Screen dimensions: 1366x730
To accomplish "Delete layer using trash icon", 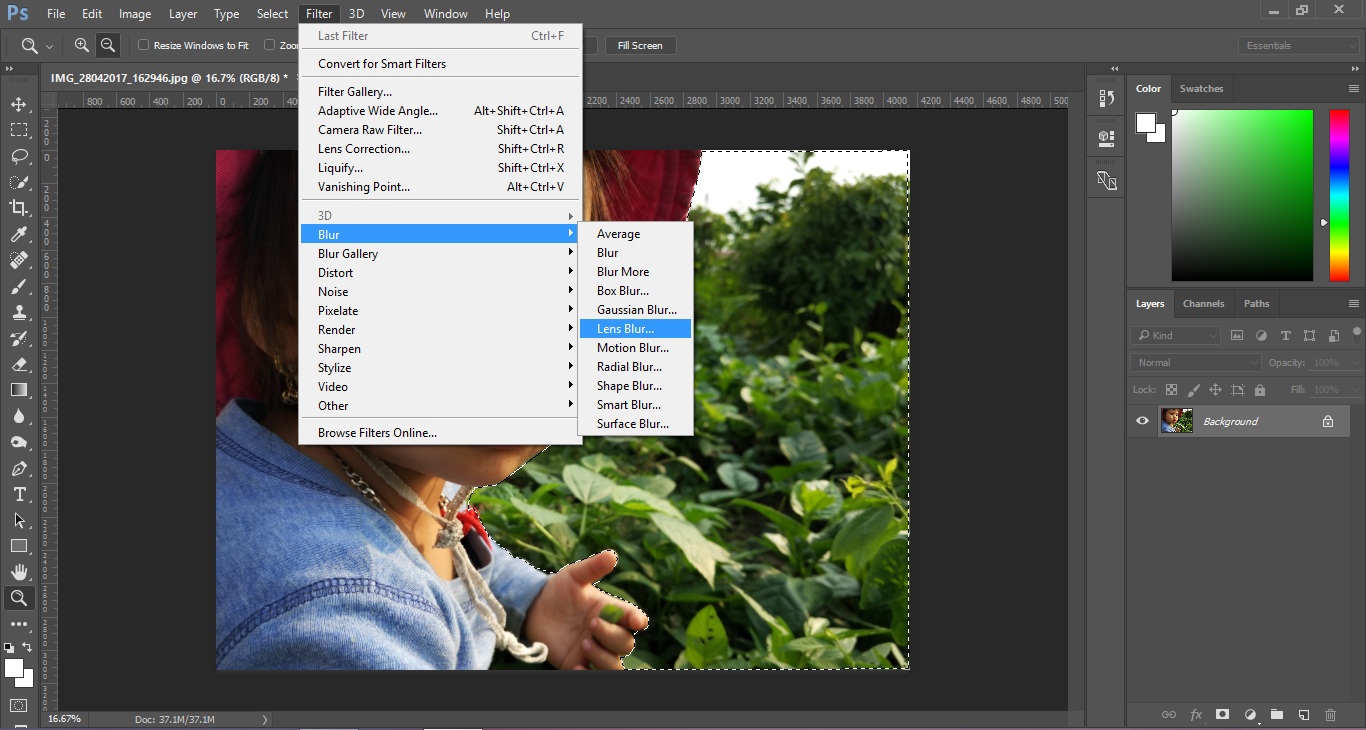I will 1330,715.
